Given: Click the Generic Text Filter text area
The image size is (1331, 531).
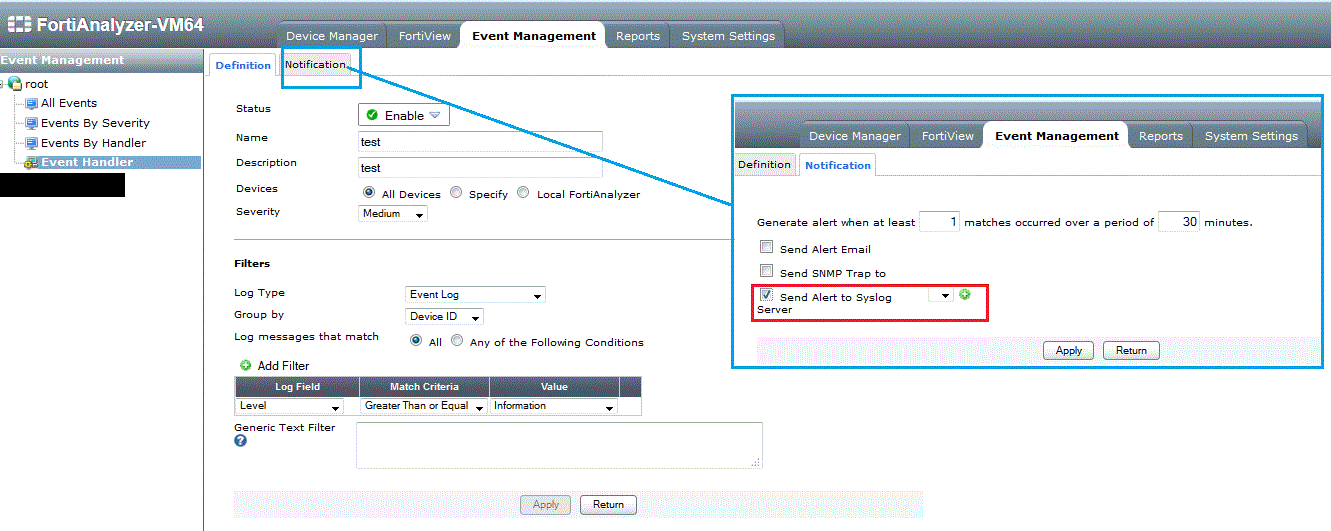Looking at the screenshot, I should 559,445.
